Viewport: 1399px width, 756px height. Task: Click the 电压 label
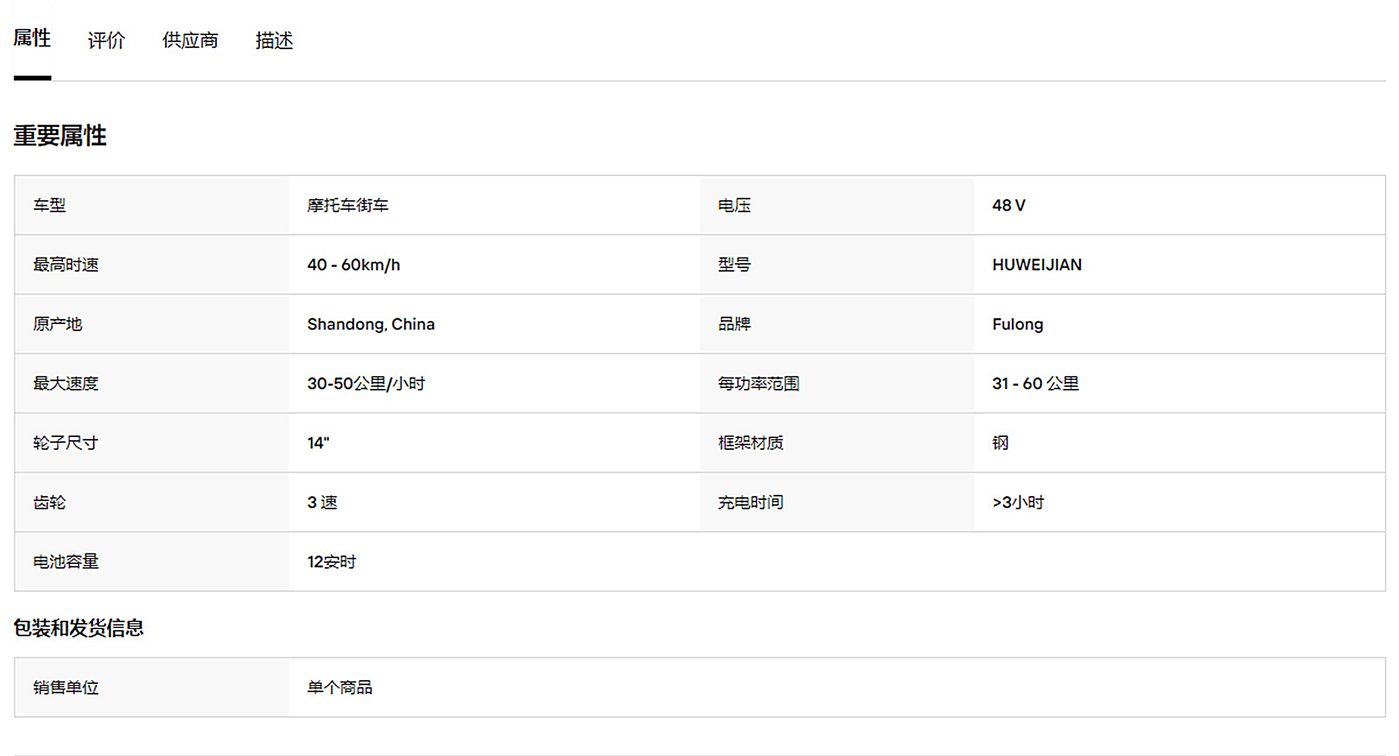click(734, 205)
